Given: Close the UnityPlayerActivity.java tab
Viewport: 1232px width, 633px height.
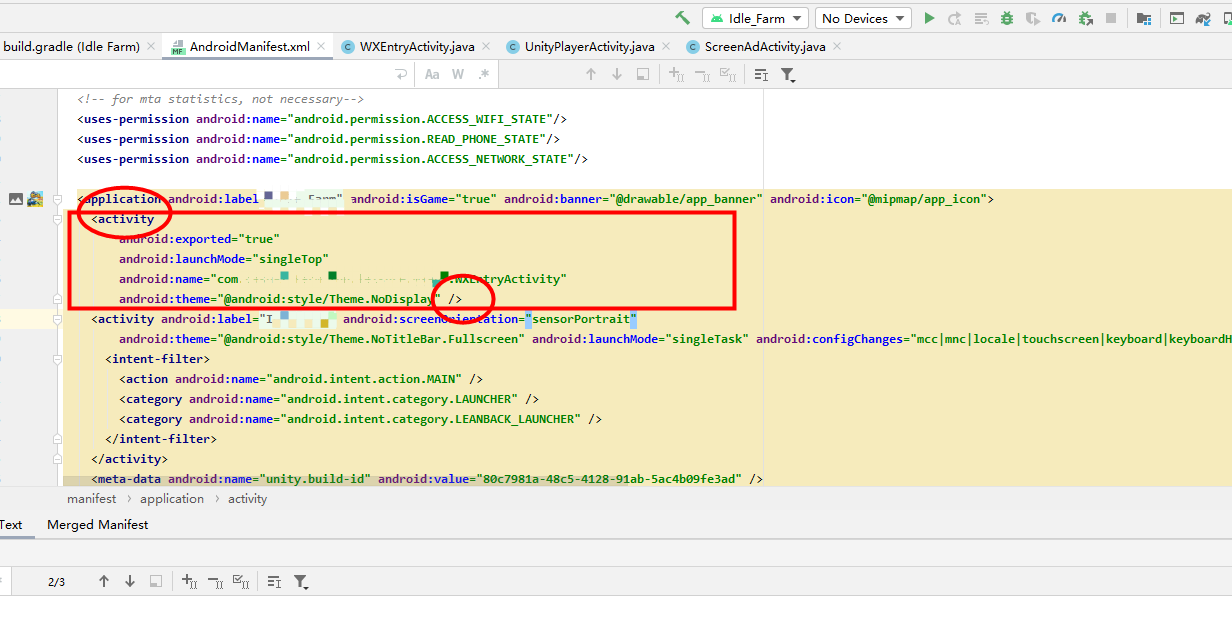Looking at the screenshot, I should 665,46.
